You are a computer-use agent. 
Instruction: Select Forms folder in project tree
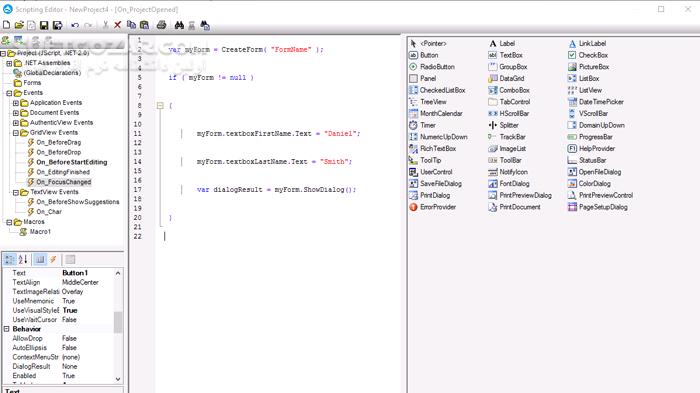(x=32, y=83)
